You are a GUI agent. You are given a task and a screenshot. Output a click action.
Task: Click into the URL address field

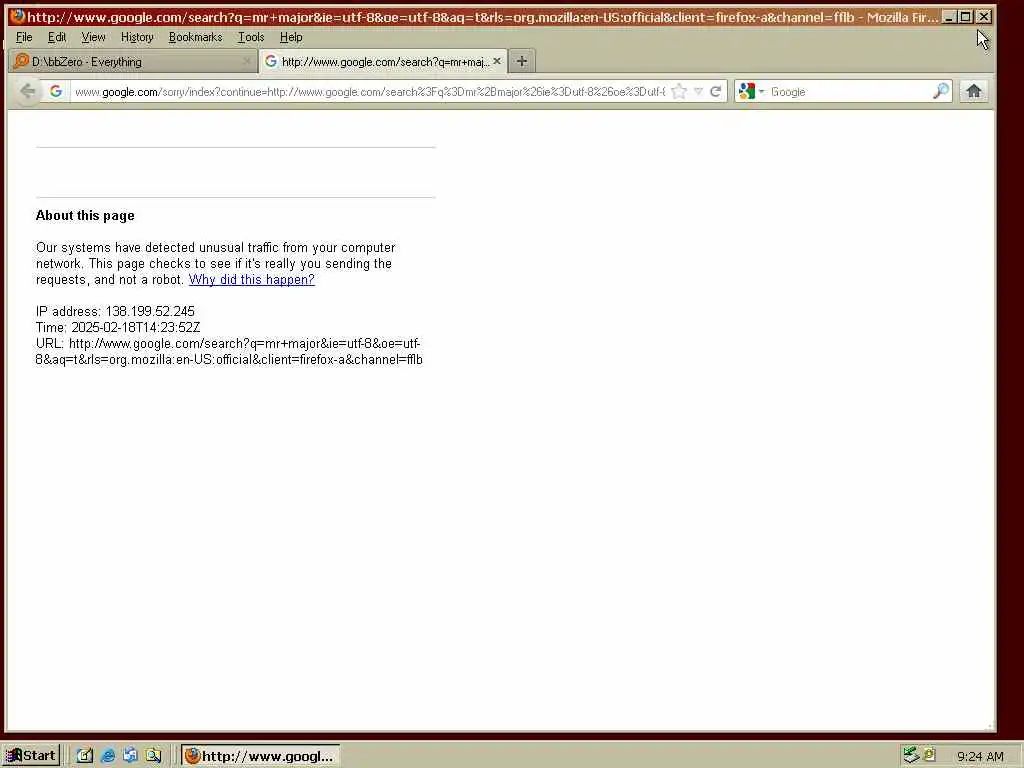pos(370,92)
